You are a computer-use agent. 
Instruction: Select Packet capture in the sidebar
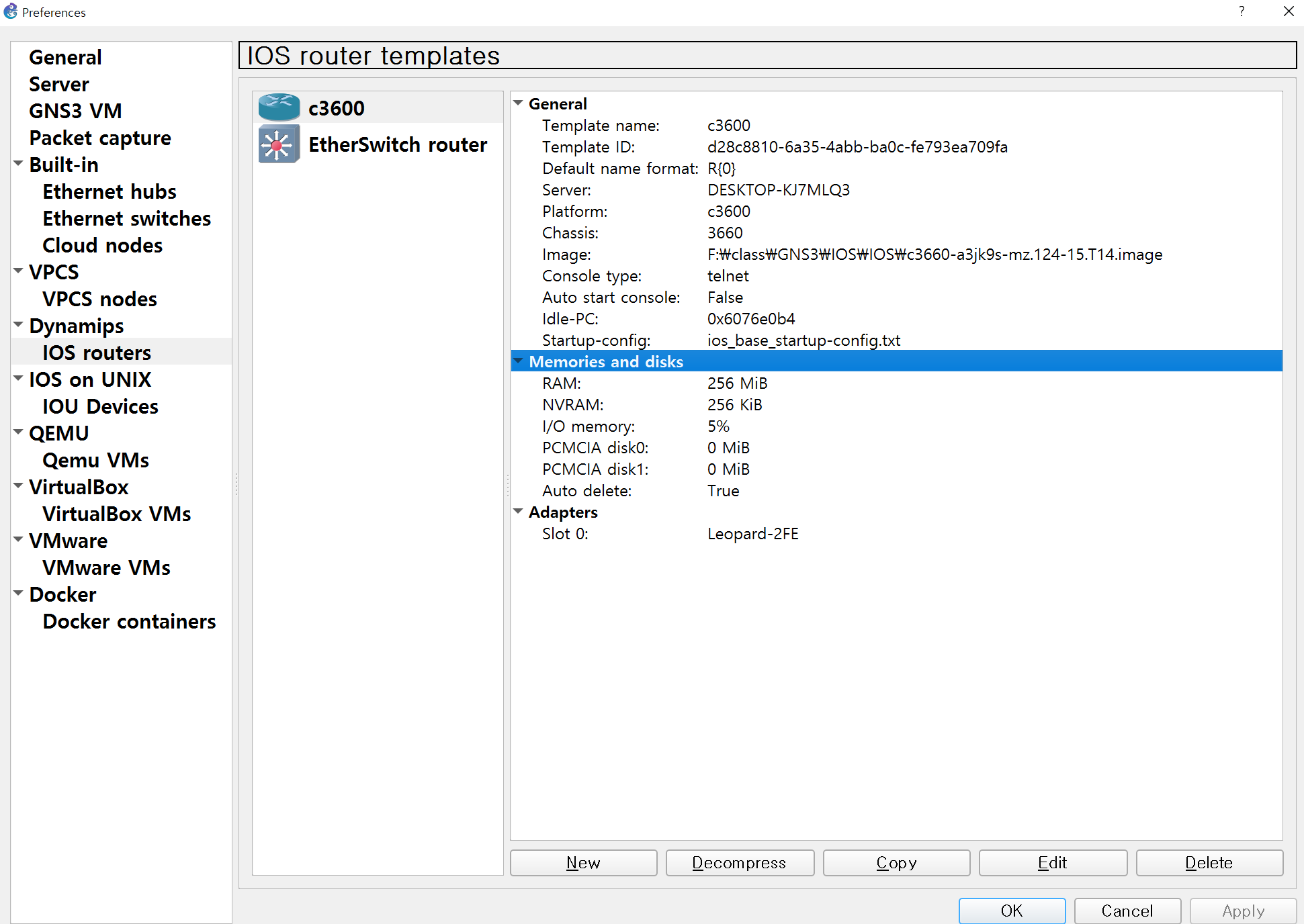click(100, 138)
